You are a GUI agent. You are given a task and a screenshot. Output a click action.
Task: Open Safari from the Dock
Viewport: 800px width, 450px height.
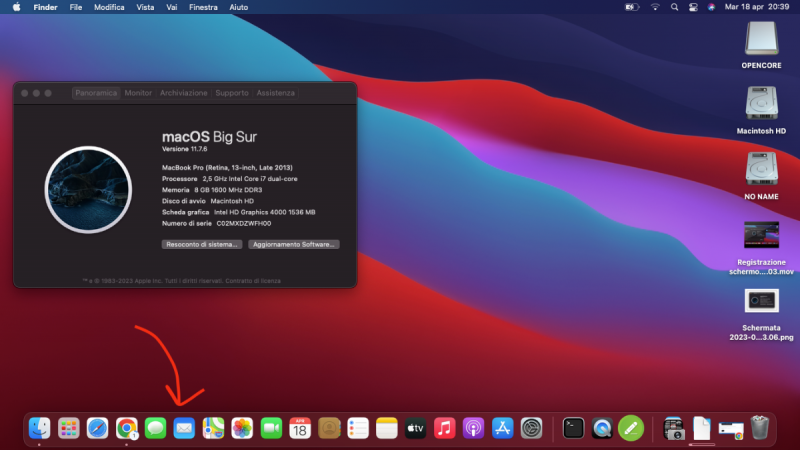coord(97,428)
